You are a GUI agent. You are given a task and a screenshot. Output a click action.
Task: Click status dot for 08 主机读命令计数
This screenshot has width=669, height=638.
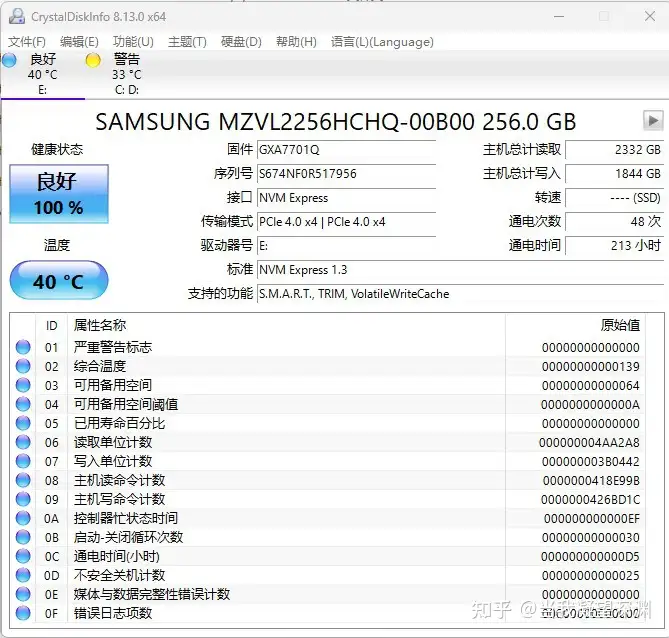coord(23,480)
